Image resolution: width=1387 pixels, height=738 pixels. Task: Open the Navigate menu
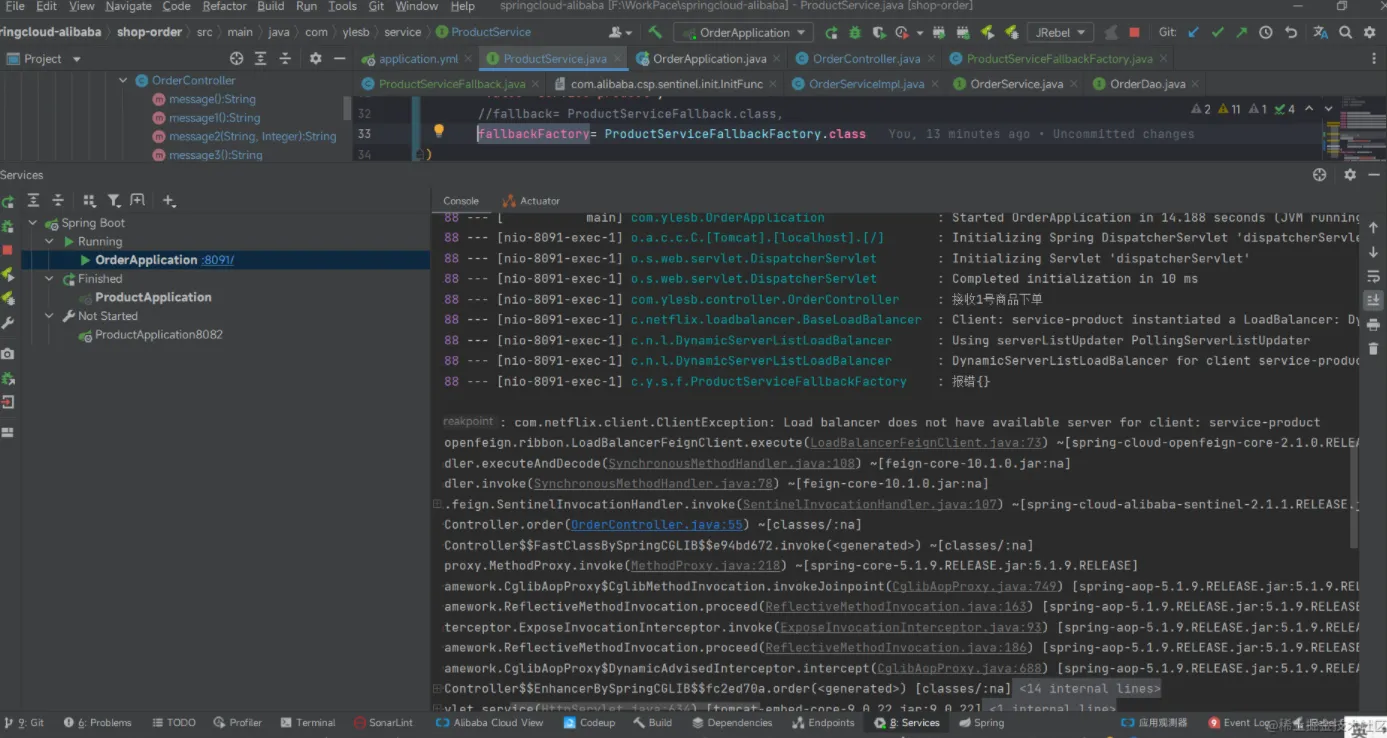pyautogui.click(x=128, y=6)
